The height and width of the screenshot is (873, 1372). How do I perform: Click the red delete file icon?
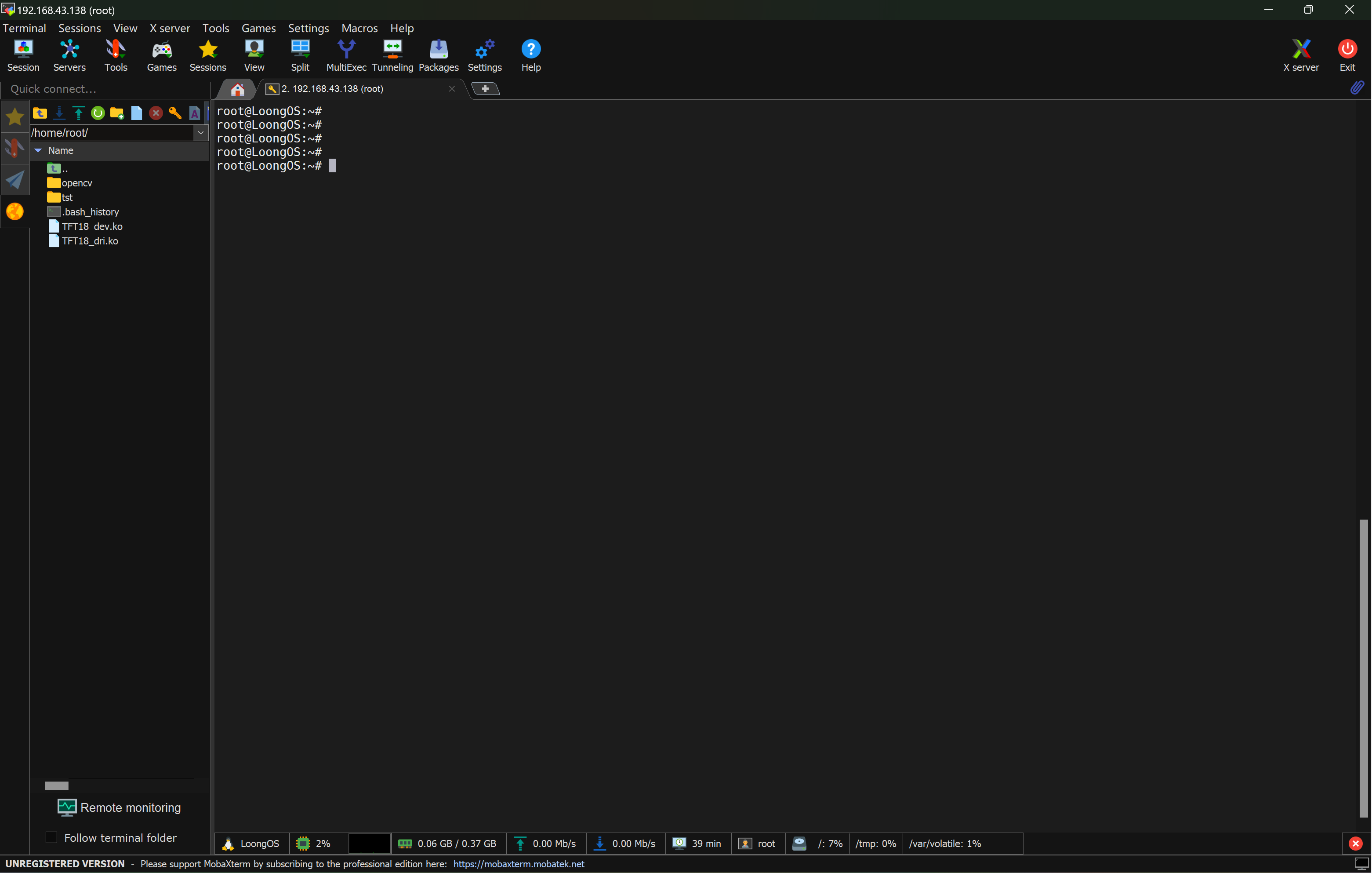coord(156,113)
